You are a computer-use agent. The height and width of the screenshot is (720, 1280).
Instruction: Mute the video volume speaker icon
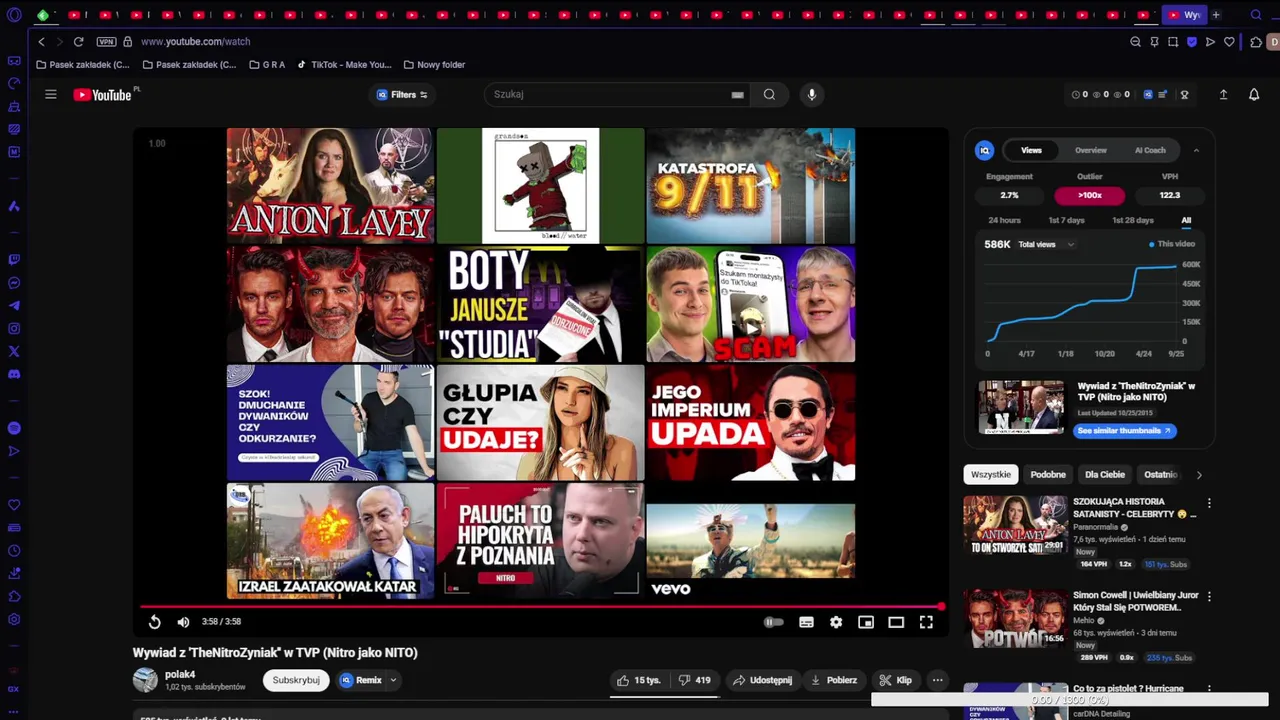183,622
